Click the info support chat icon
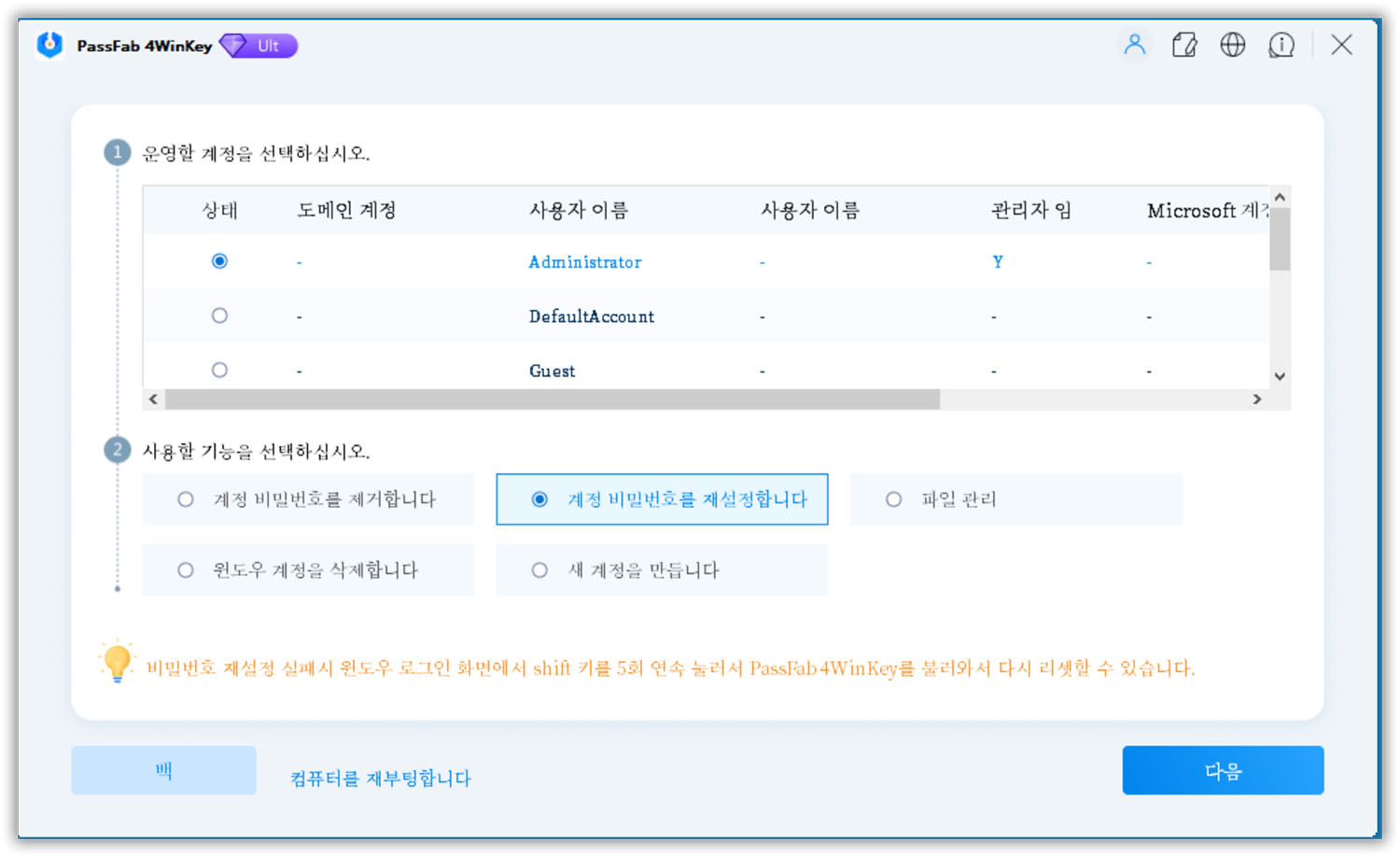The height and width of the screenshot is (857, 1400). (1281, 44)
